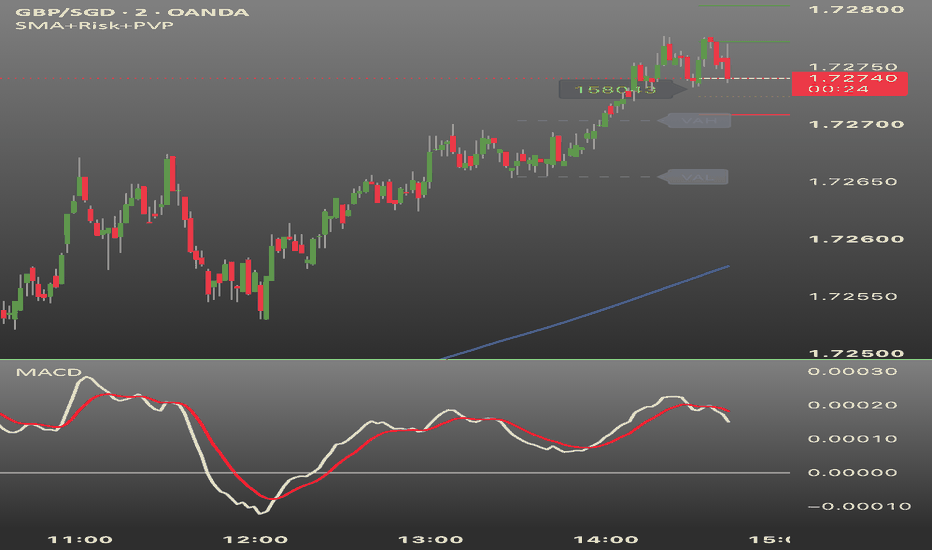Click the GBP/SGD · 2 · OANDA symbol title

coord(132,12)
